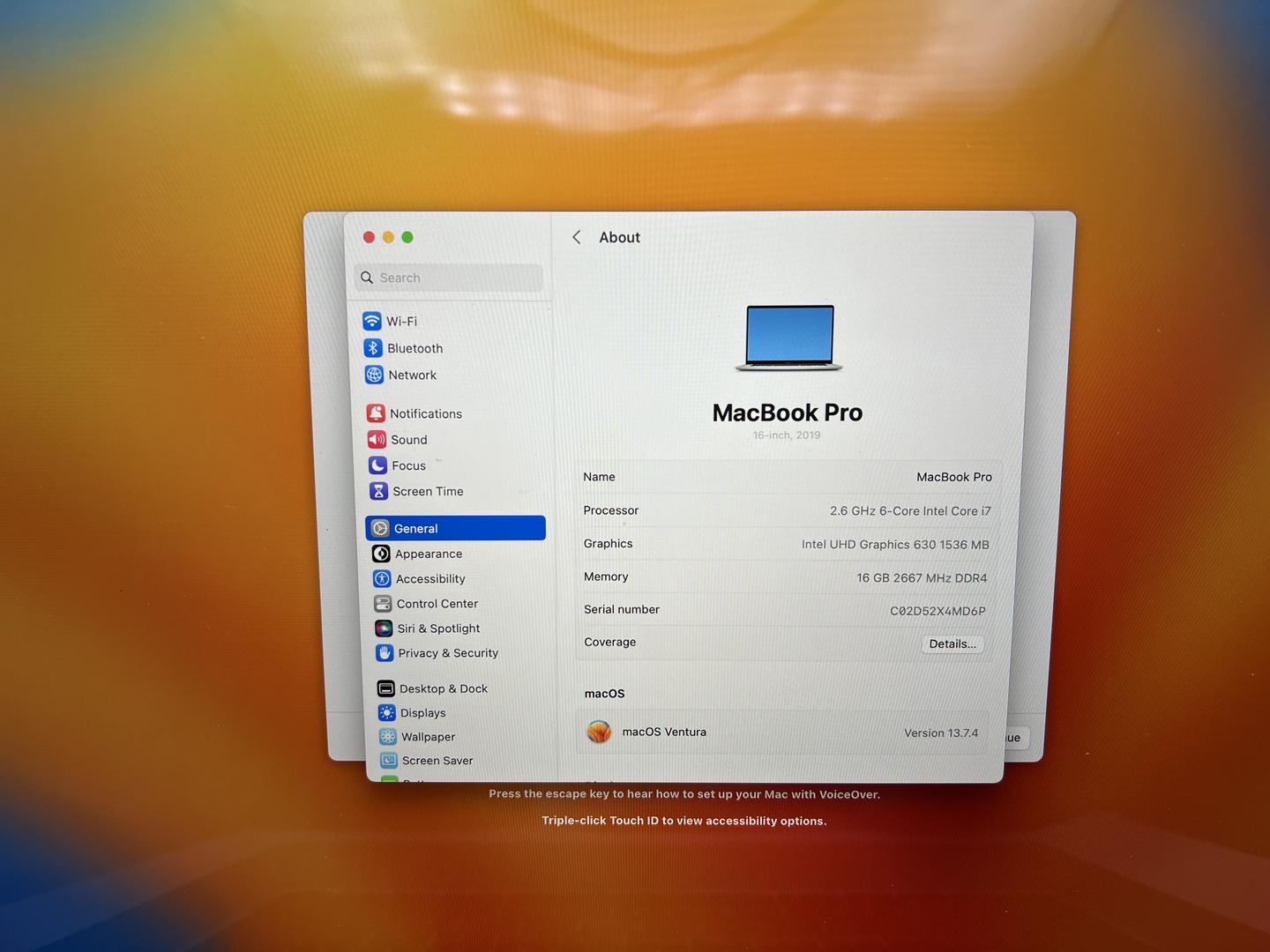
Task: Click the Graphics row label
Action: click(x=608, y=544)
